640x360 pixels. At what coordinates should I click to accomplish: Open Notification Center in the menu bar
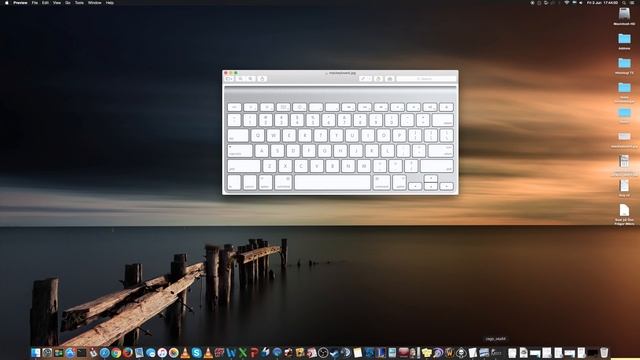tap(632, 2)
